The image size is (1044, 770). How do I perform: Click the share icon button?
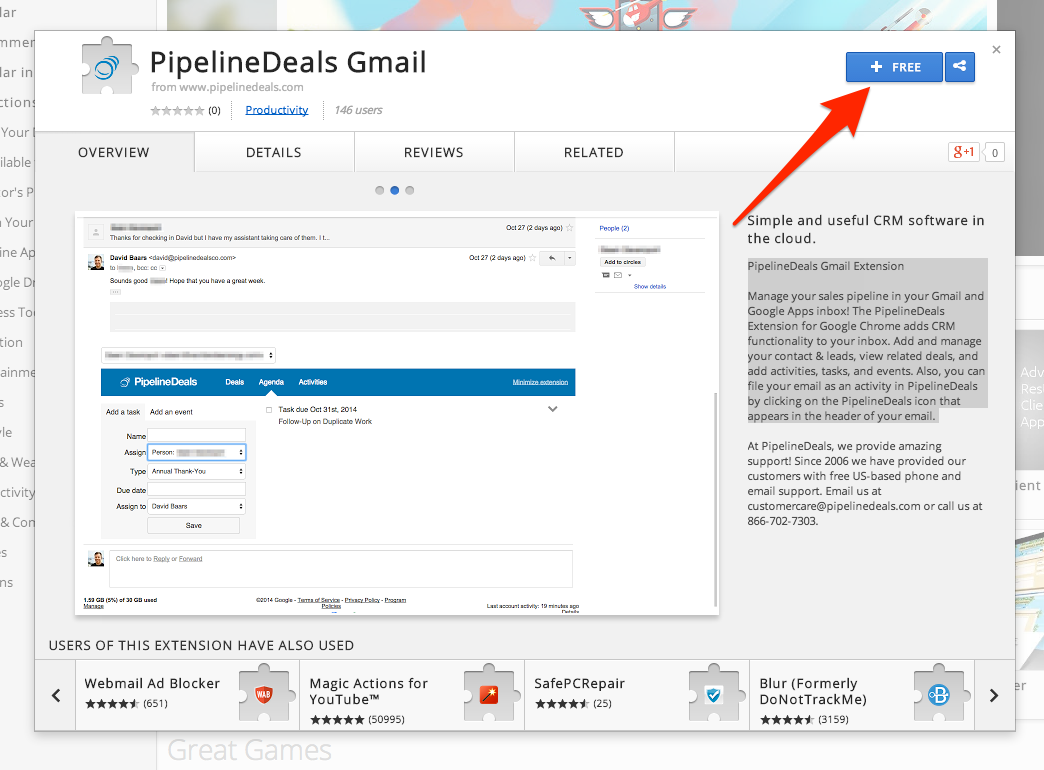point(959,67)
